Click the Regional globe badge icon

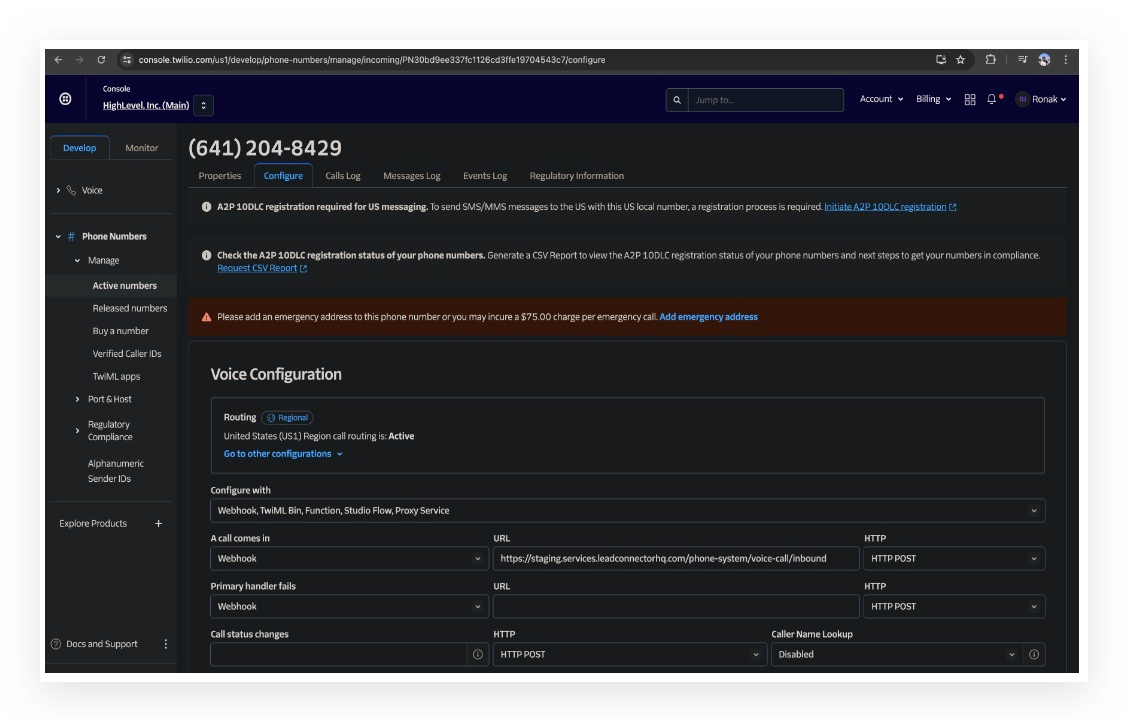(x=271, y=418)
